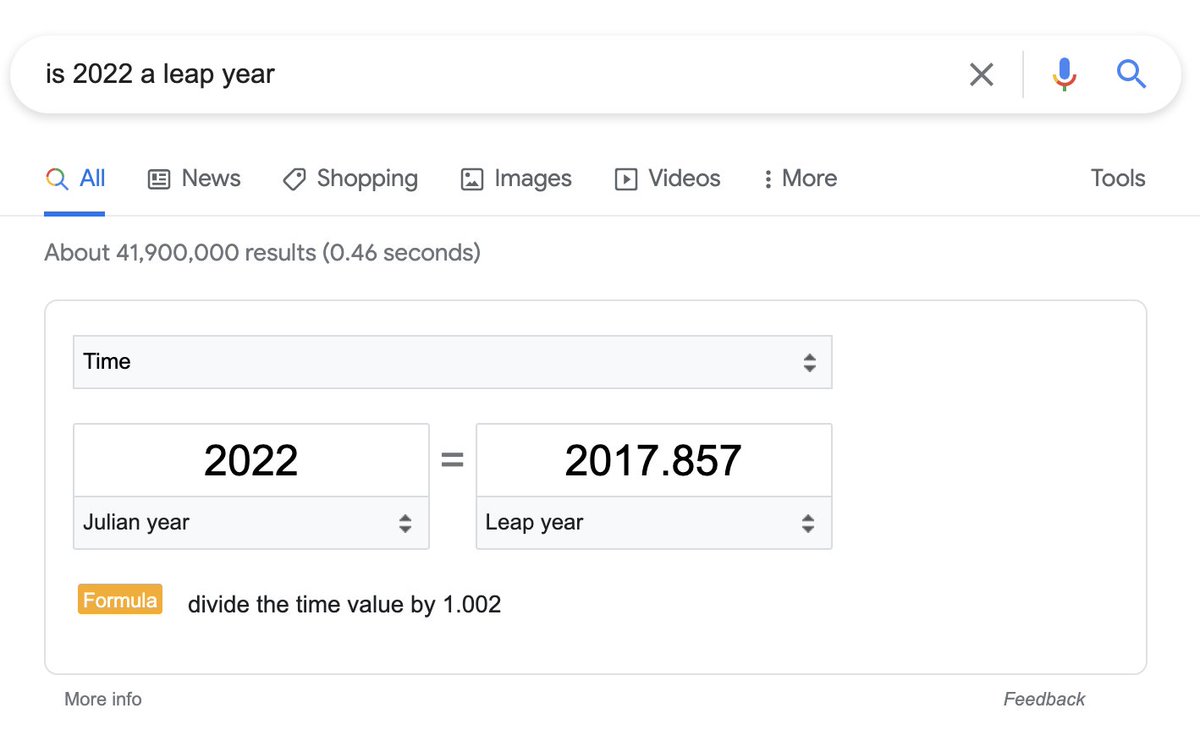Switch to the Videos tab
Viewport: 1200px width, 741px height.
click(667, 179)
